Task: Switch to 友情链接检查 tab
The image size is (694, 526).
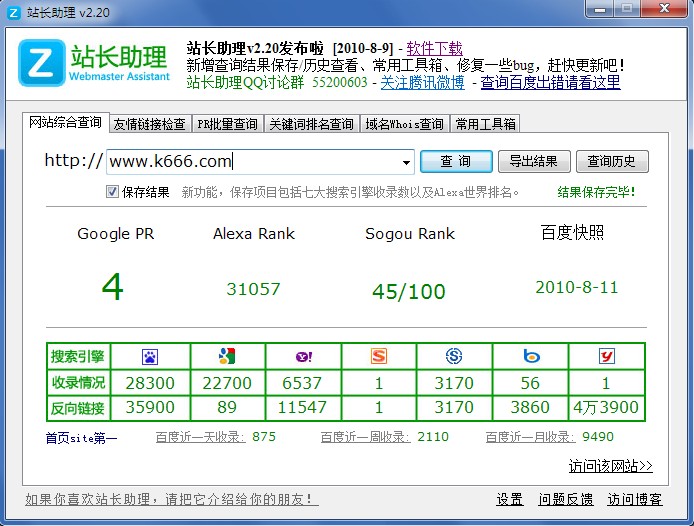Action: (x=150, y=124)
